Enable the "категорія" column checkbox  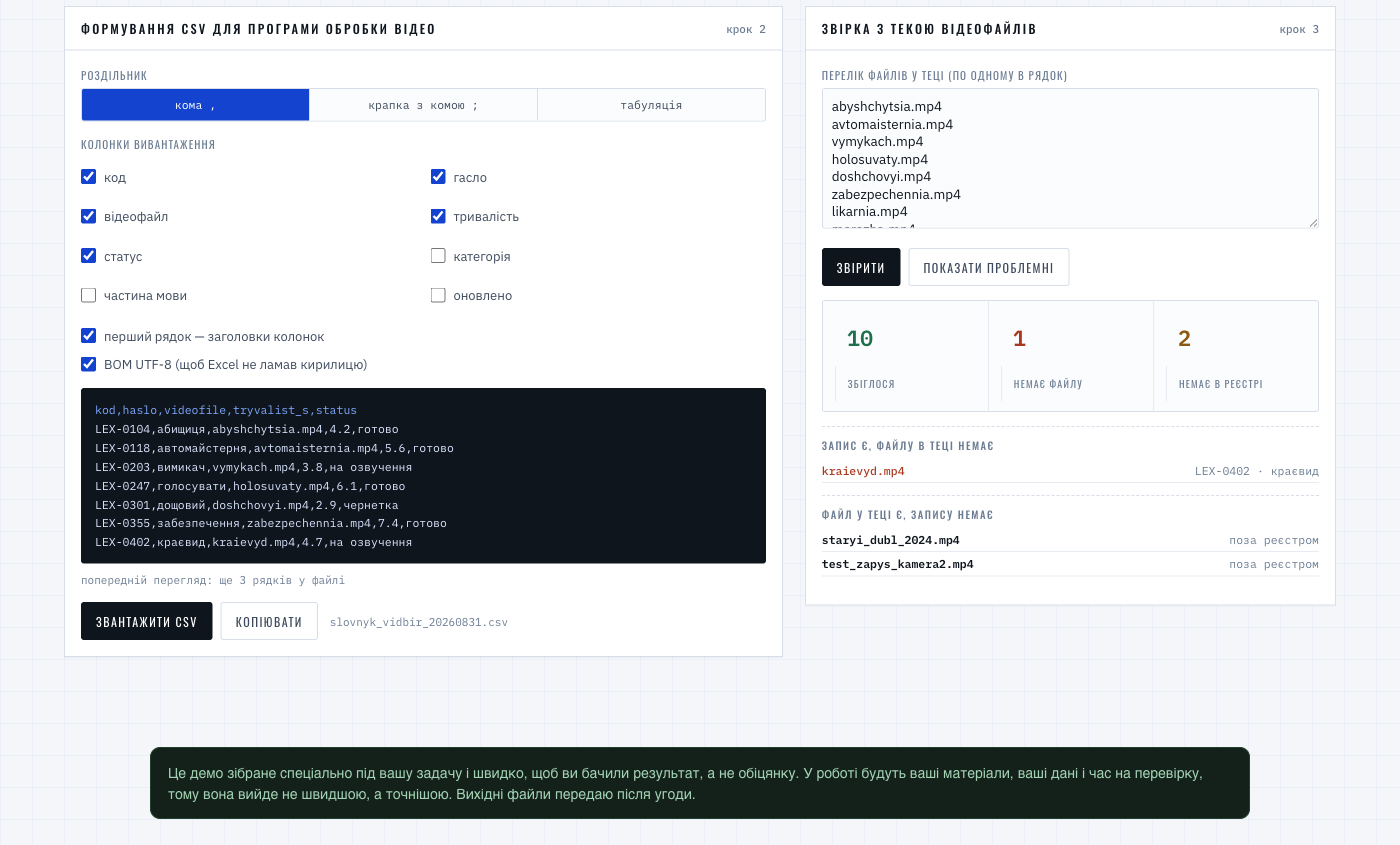(x=438, y=256)
